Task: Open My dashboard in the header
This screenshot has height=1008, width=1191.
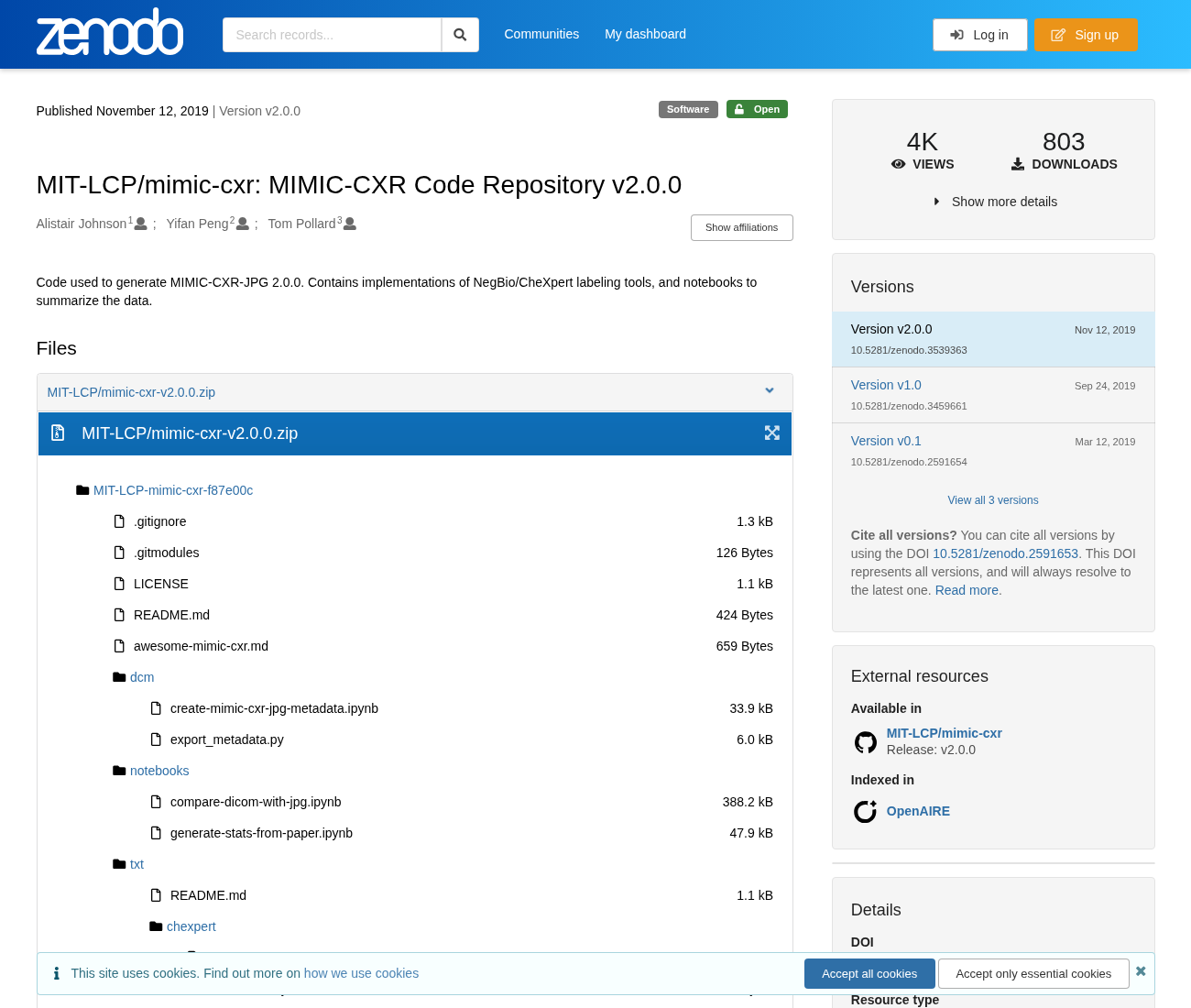Action: [645, 34]
